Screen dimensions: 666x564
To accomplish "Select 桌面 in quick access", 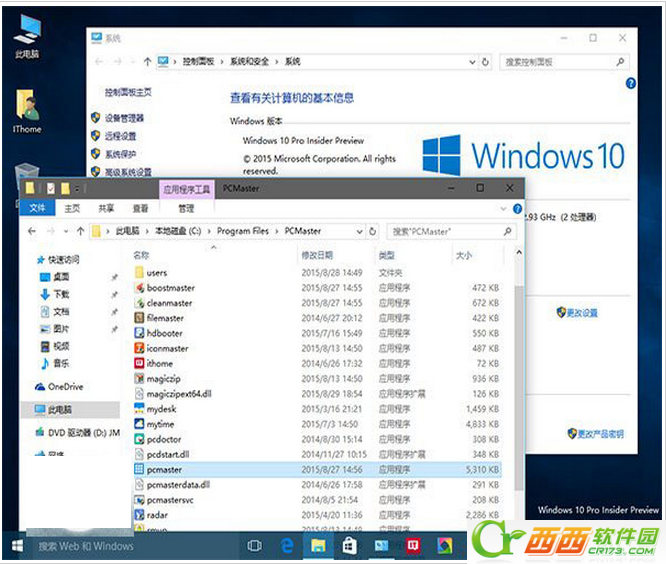I will pyautogui.click(x=61, y=277).
